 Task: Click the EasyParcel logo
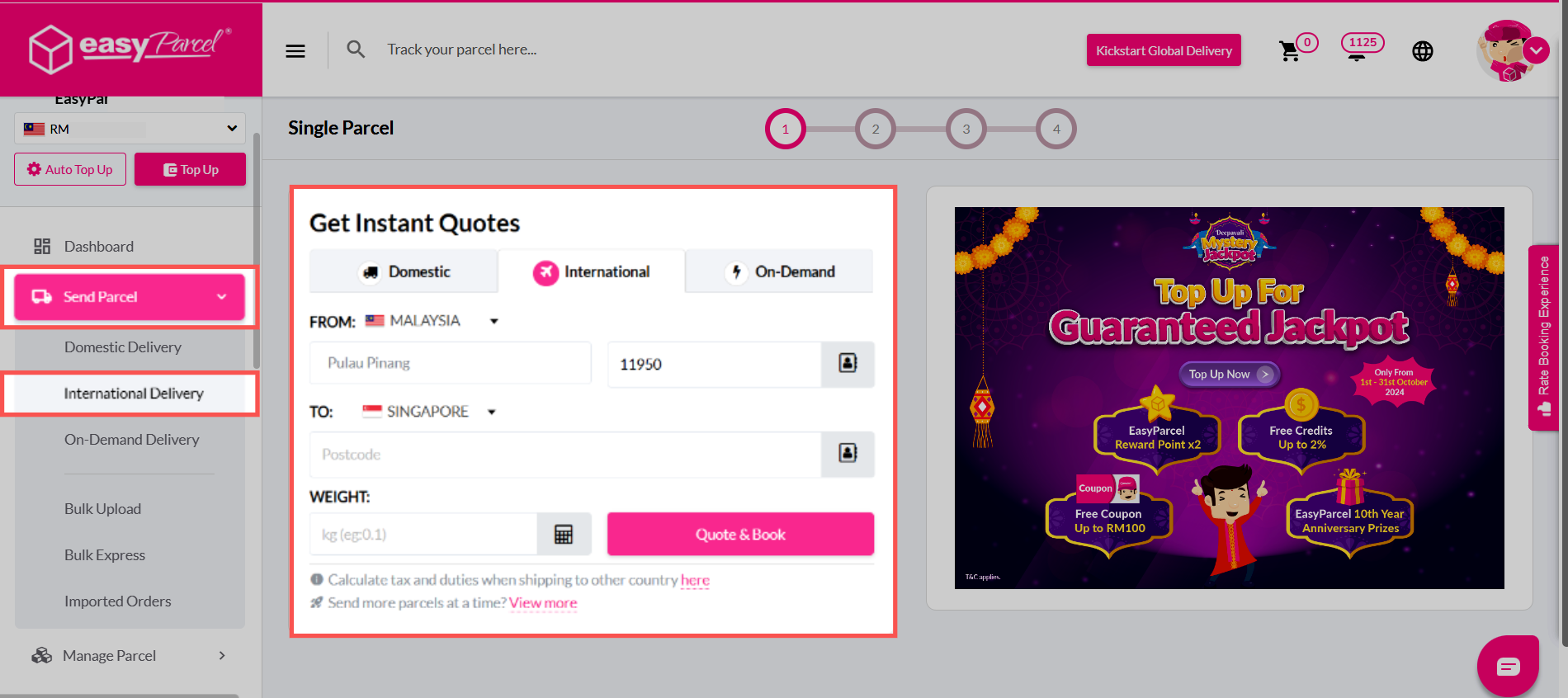coord(130,48)
